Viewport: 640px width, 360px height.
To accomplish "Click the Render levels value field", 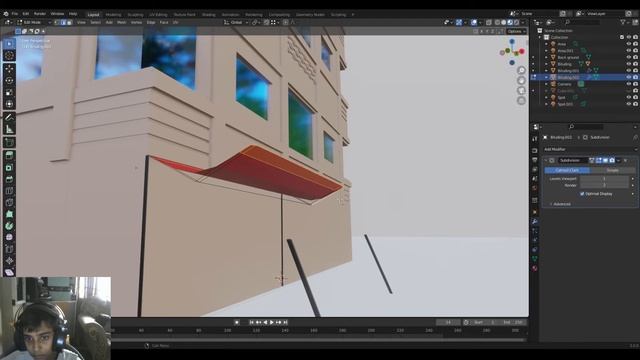I will pyautogui.click(x=604, y=185).
